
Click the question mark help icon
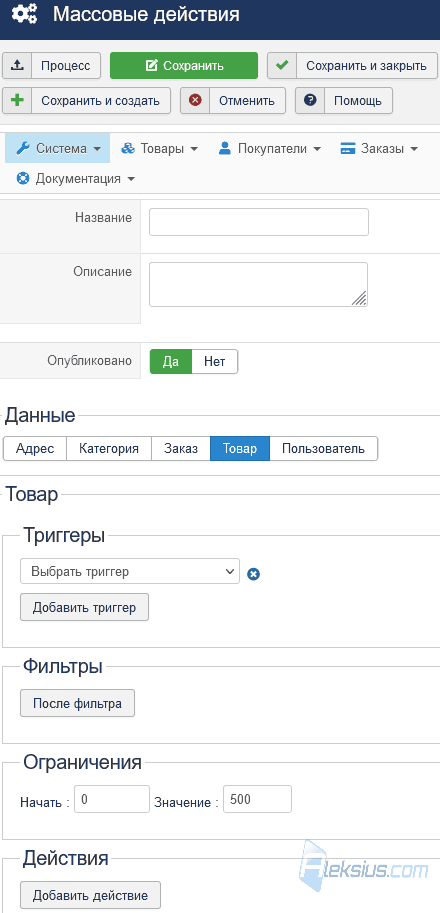tap(310, 100)
